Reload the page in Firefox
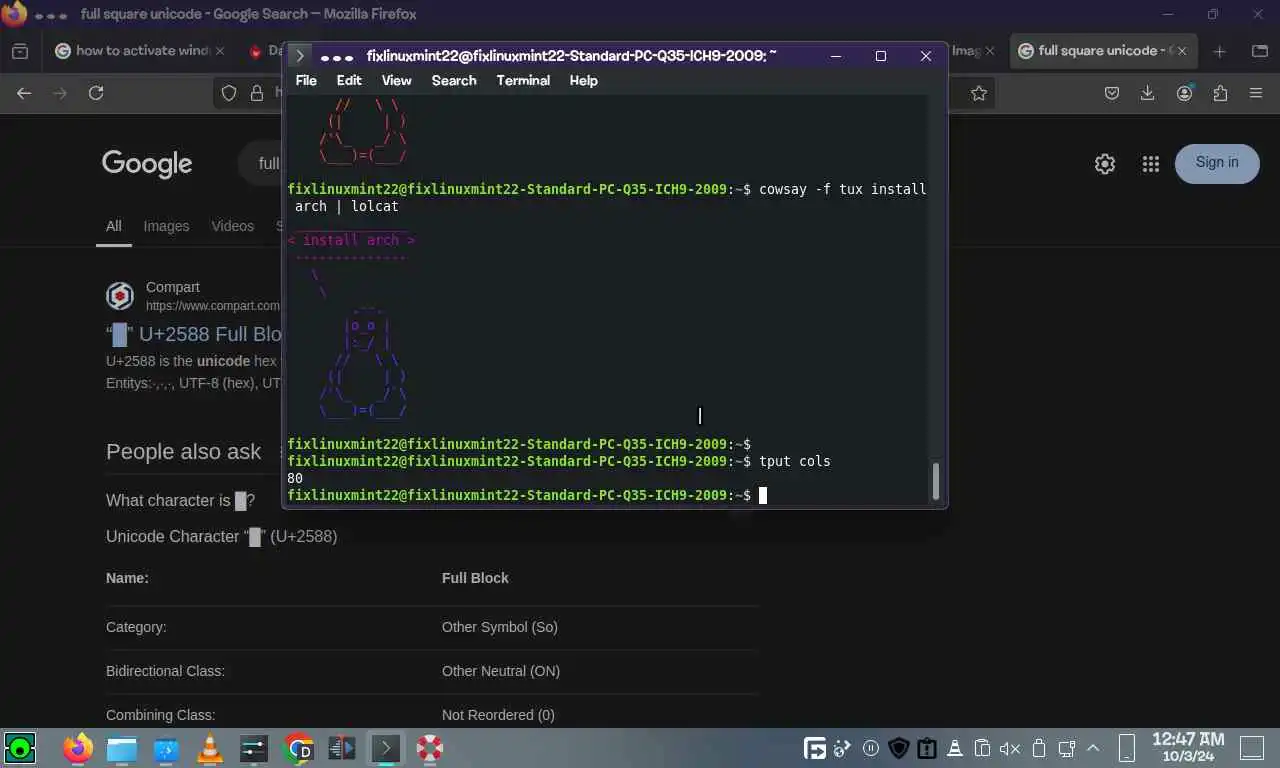Viewport: 1280px width, 768px height. pos(96,93)
